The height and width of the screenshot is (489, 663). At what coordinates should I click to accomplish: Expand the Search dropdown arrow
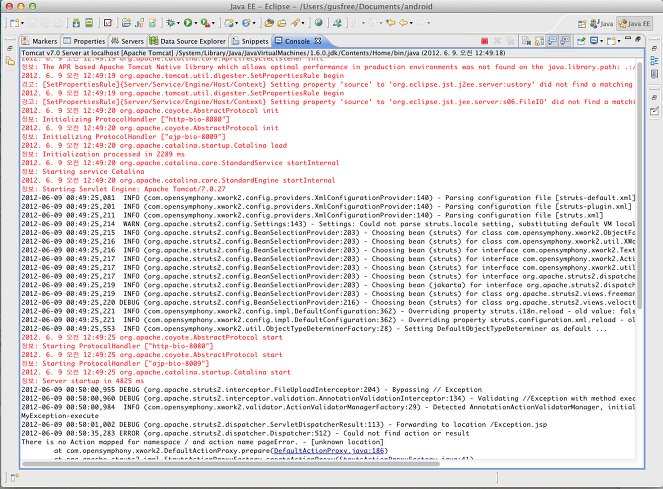coord(303,23)
